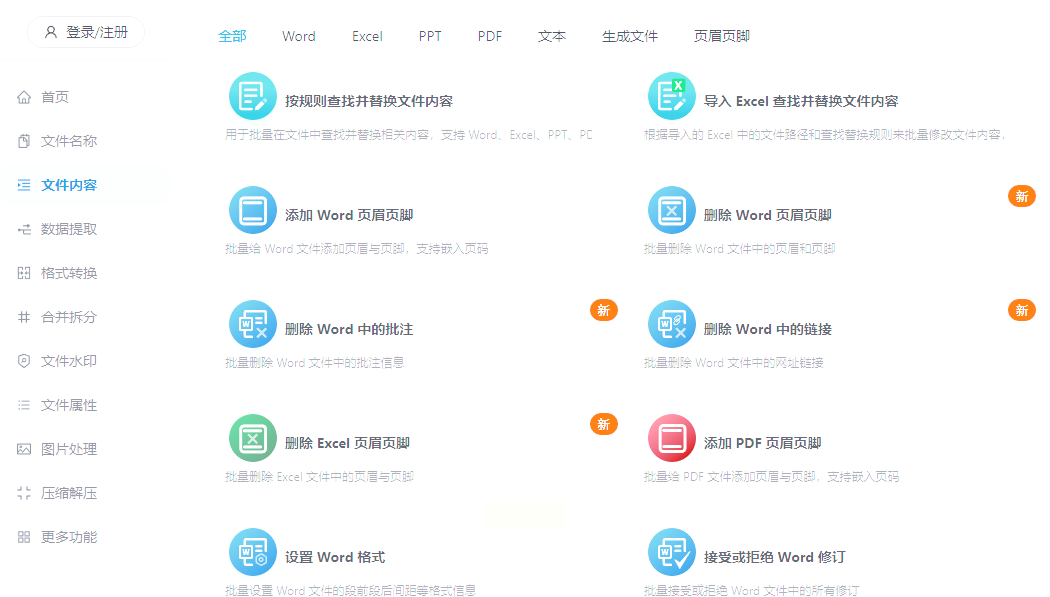Click the 添加 Word 页眉页脚 icon

tap(252, 210)
